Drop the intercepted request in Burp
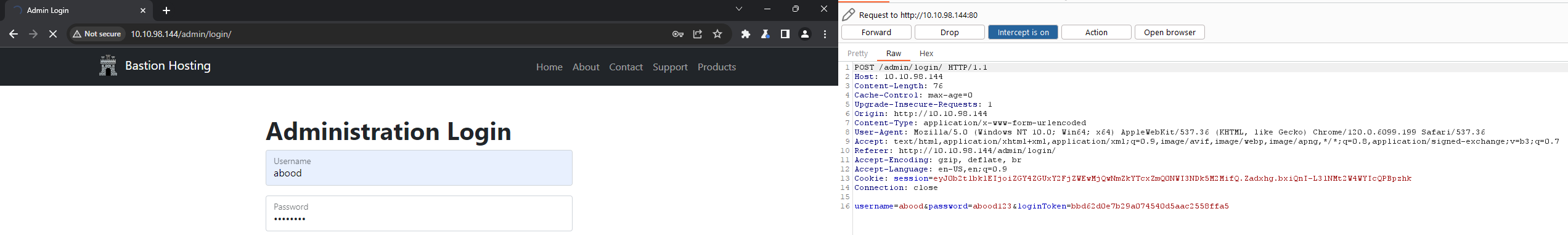The width and height of the screenshot is (1568, 235). (949, 32)
